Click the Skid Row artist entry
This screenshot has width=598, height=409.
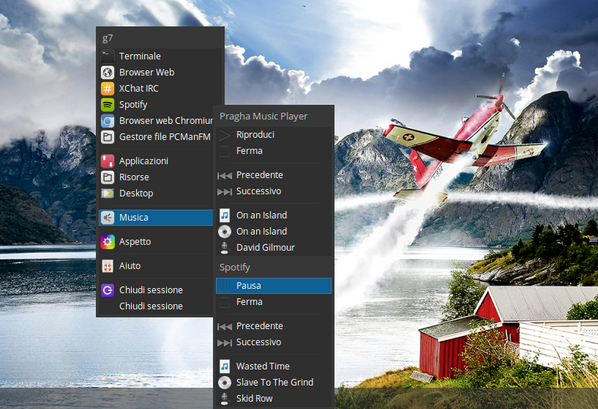click(274, 398)
